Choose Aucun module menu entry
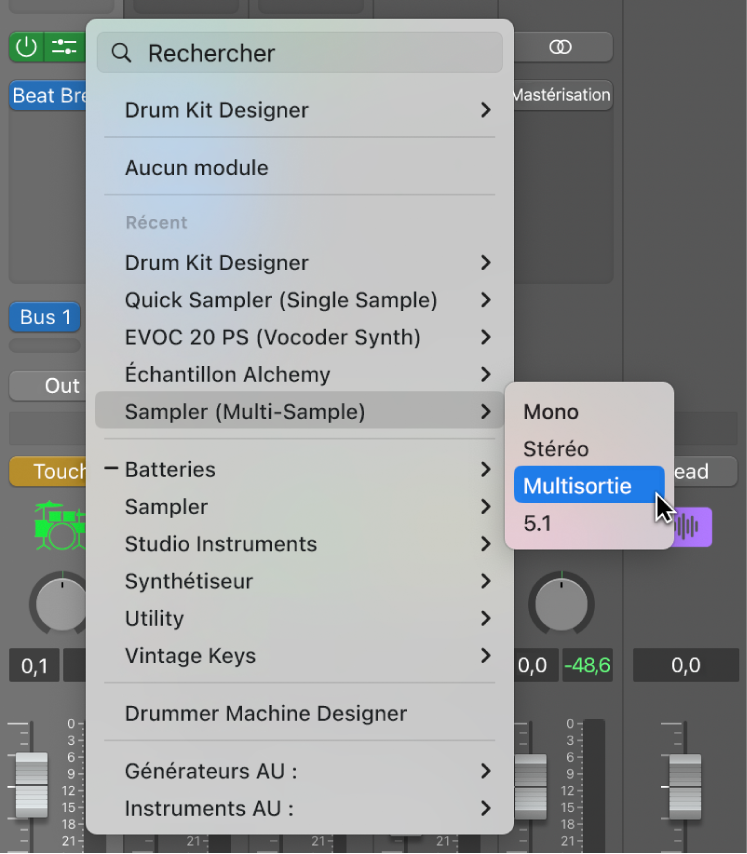747x854 pixels. click(x=197, y=168)
